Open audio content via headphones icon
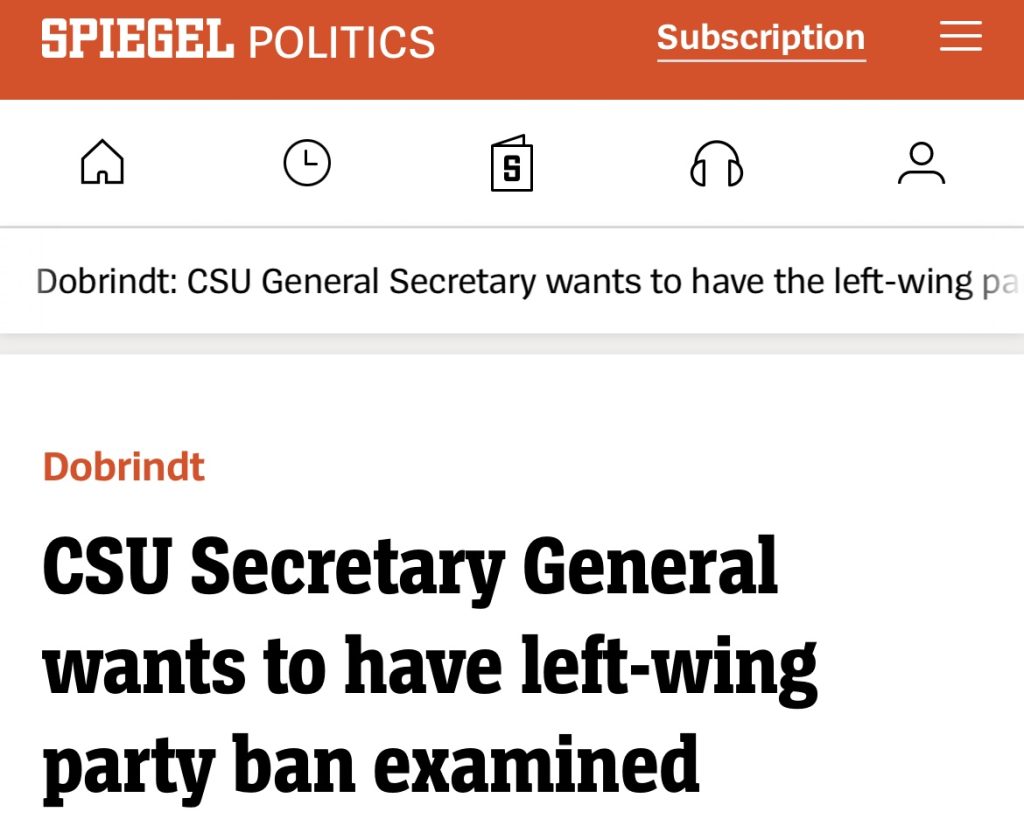This screenshot has width=1024, height=840. pyautogui.click(x=717, y=163)
